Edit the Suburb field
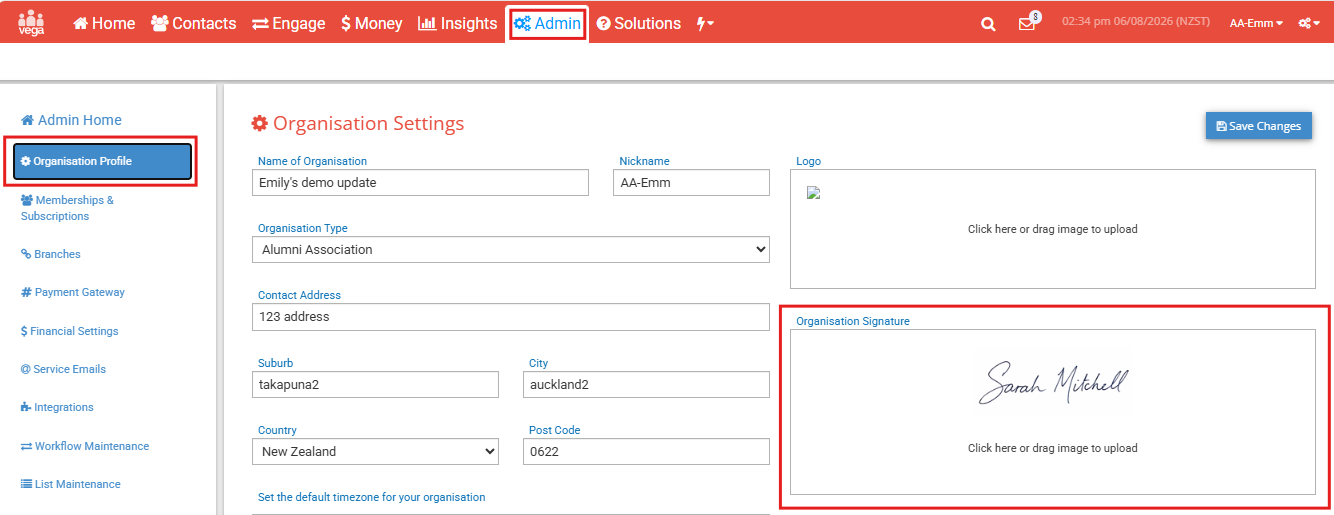 375,385
